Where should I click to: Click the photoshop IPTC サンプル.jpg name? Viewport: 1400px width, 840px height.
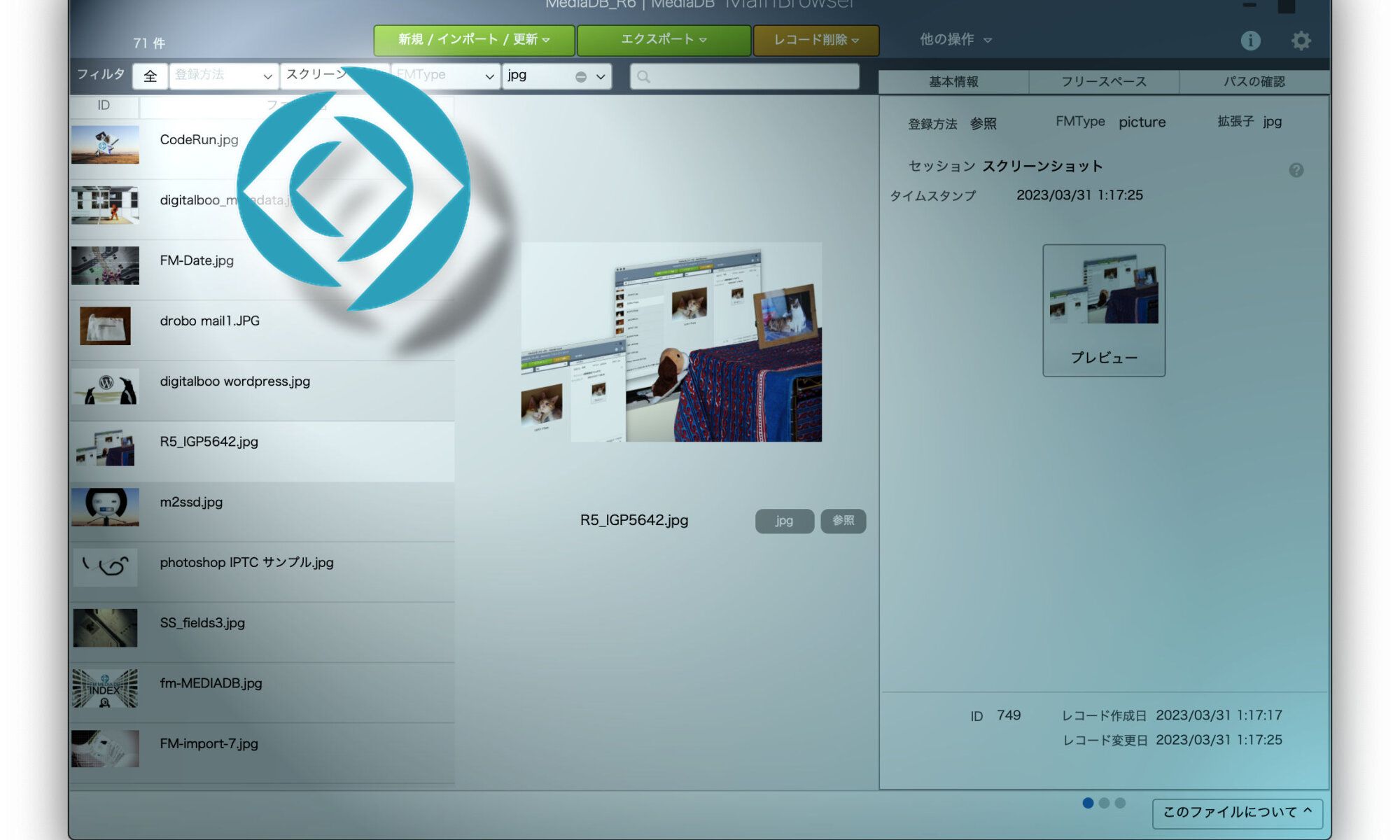pyautogui.click(x=246, y=563)
